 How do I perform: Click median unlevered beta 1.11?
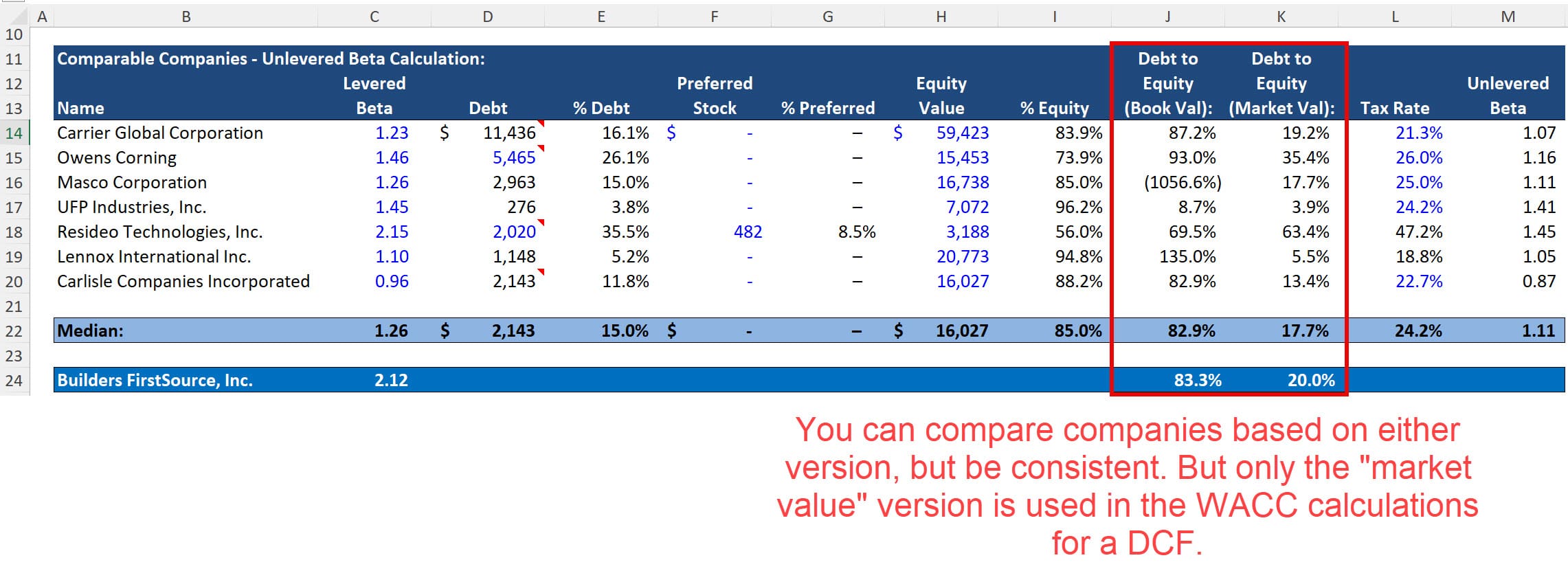[1538, 331]
